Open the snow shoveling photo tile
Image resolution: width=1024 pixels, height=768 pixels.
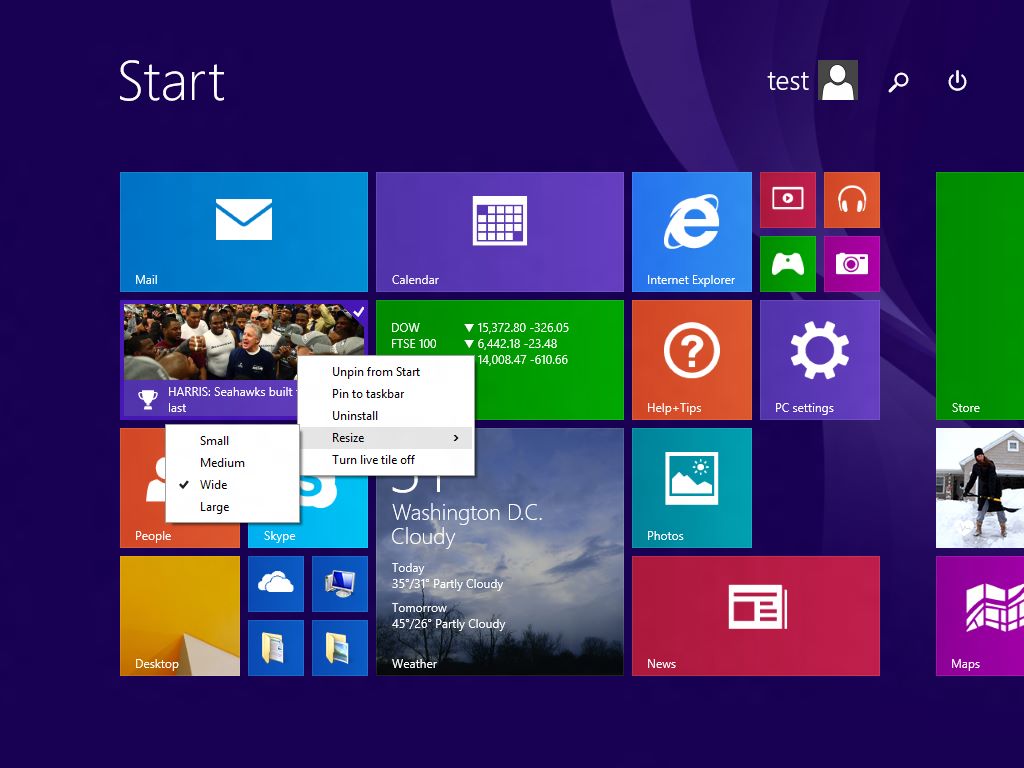click(980, 488)
